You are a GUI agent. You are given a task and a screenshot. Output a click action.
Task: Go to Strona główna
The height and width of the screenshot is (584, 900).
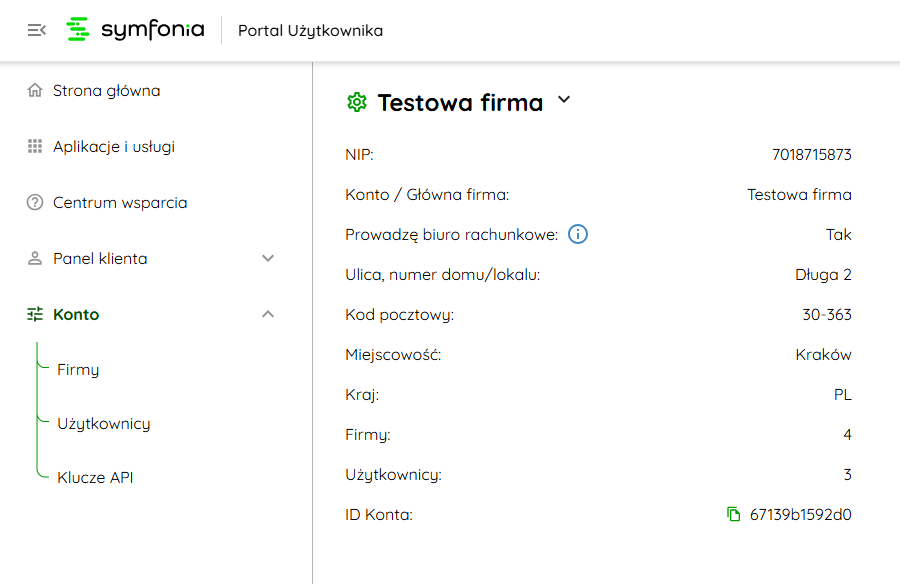pyautogui.click(x=106, y=91)
